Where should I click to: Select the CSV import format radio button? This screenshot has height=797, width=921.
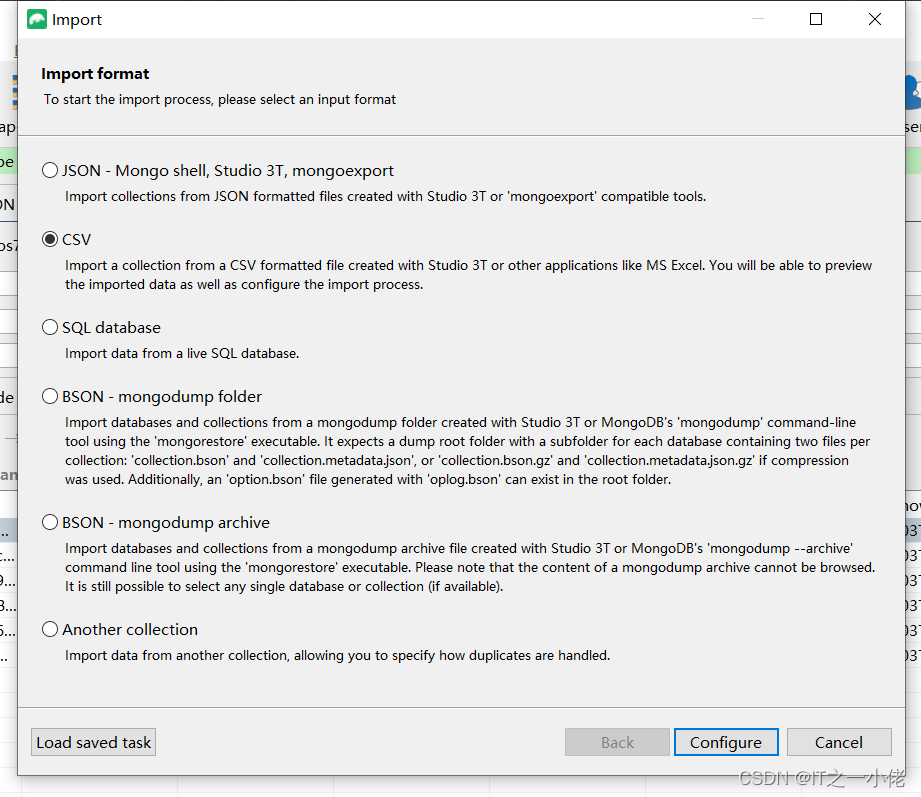[x=50, y=239]
